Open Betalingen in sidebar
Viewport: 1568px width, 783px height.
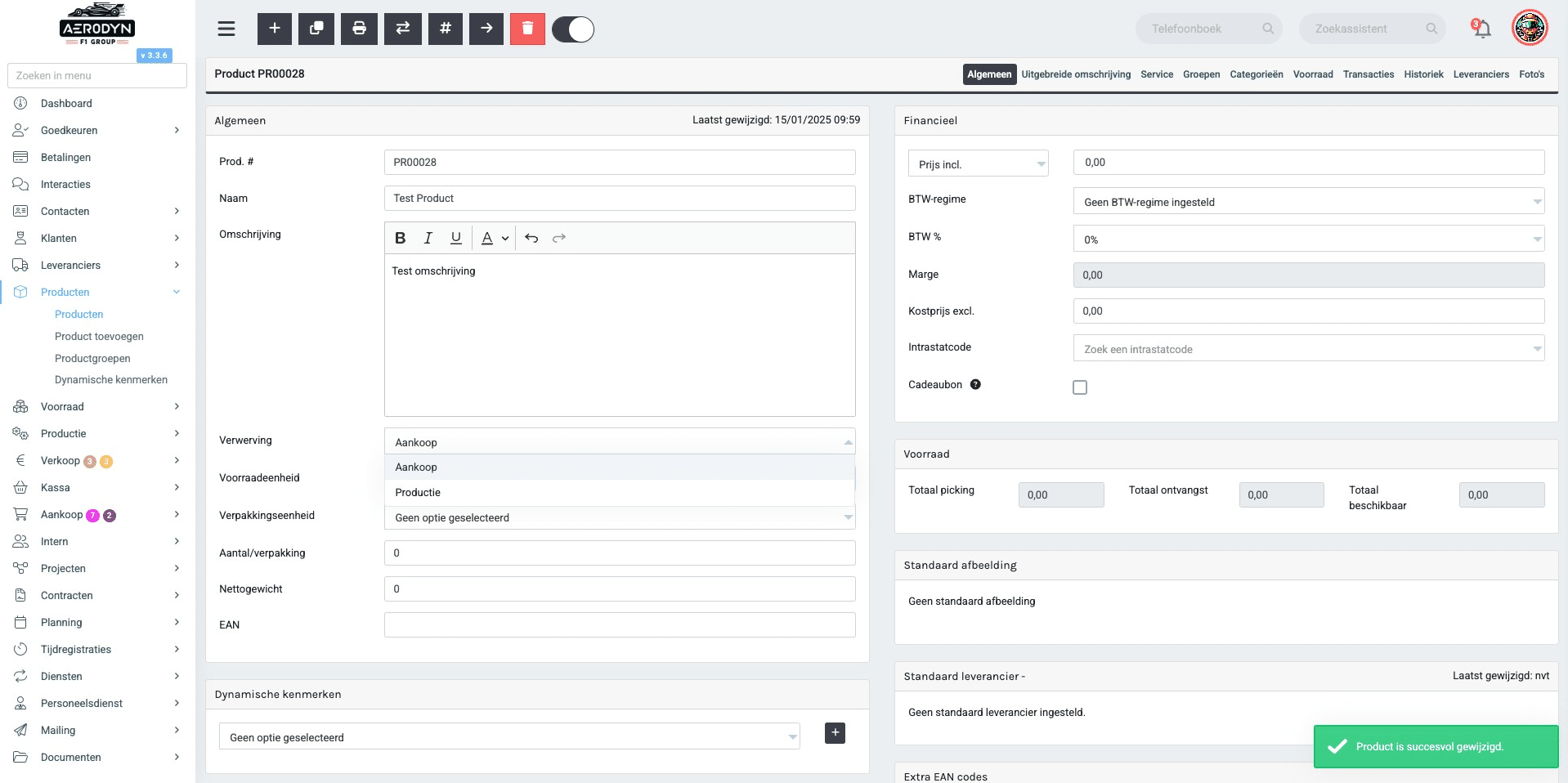(x=65, y=157)
